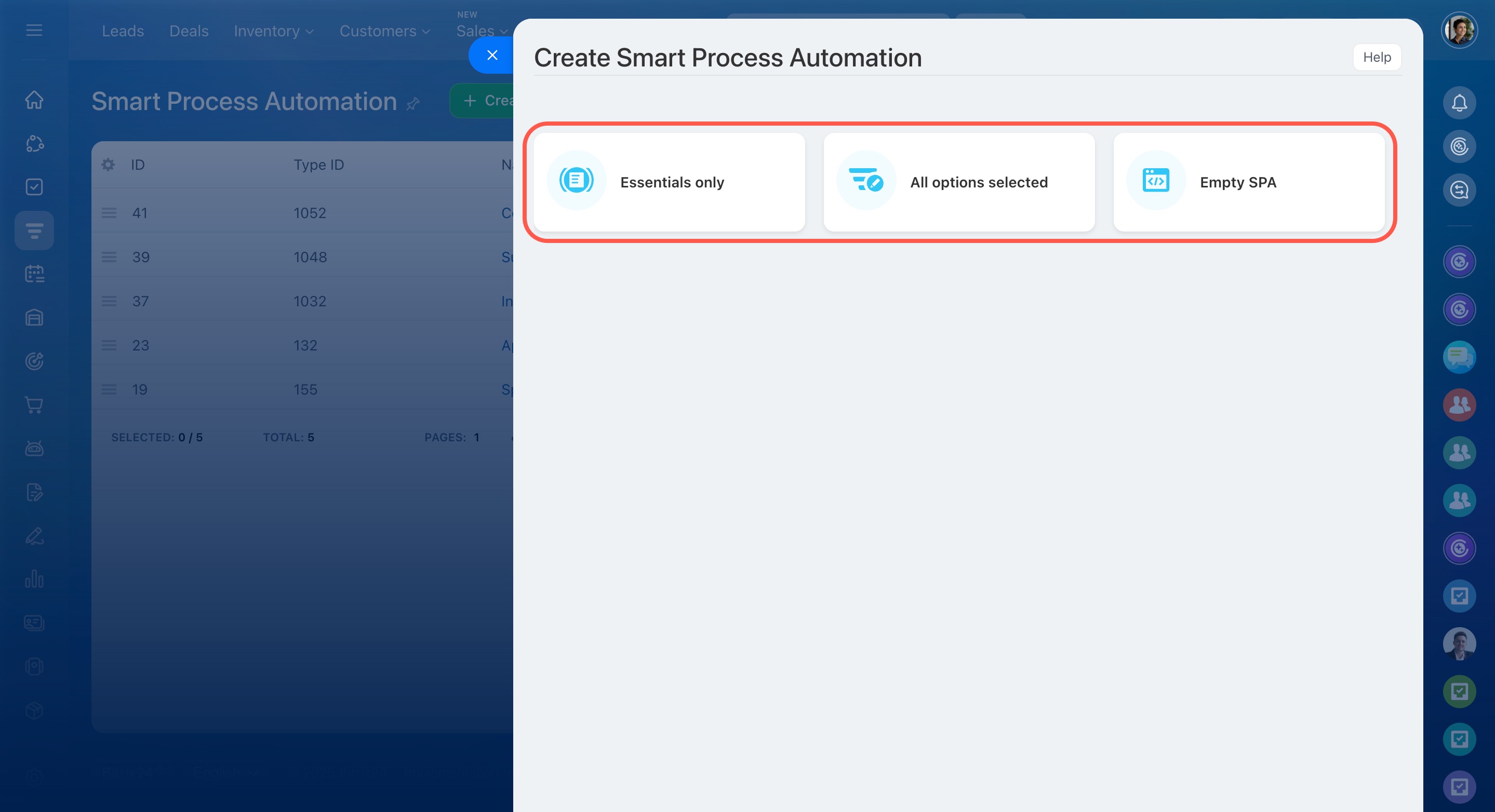Open the calendar sidebar icon
This screenshot has width=1495, height=812.
pos(34,274)
